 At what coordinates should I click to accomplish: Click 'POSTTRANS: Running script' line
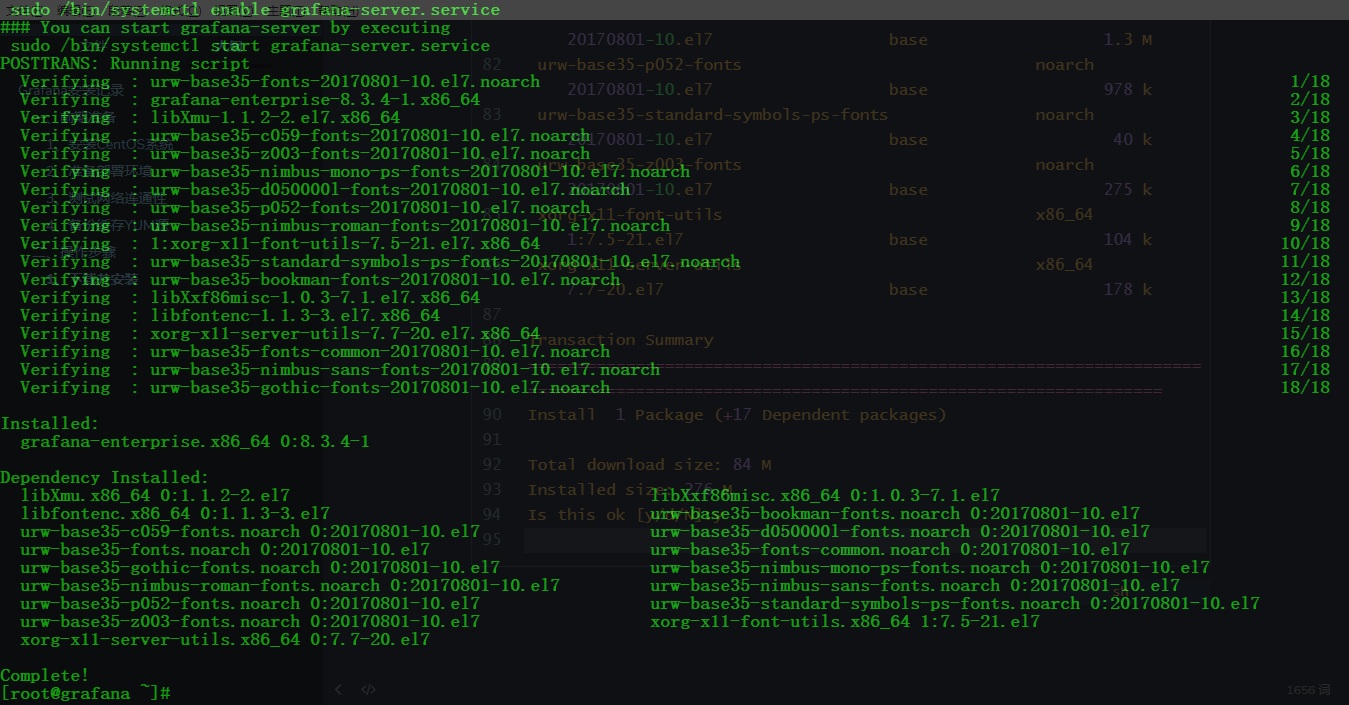pos(125,63)
